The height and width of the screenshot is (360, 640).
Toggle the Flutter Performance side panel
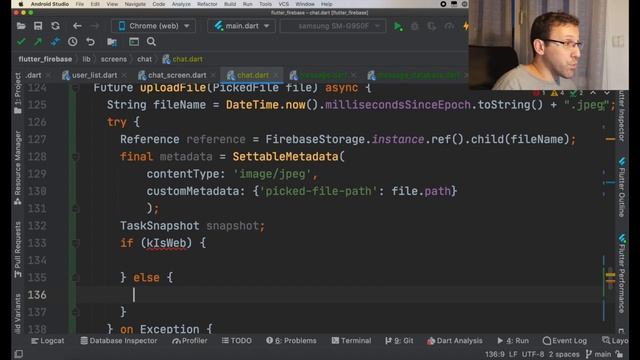[x=621, y=273]
